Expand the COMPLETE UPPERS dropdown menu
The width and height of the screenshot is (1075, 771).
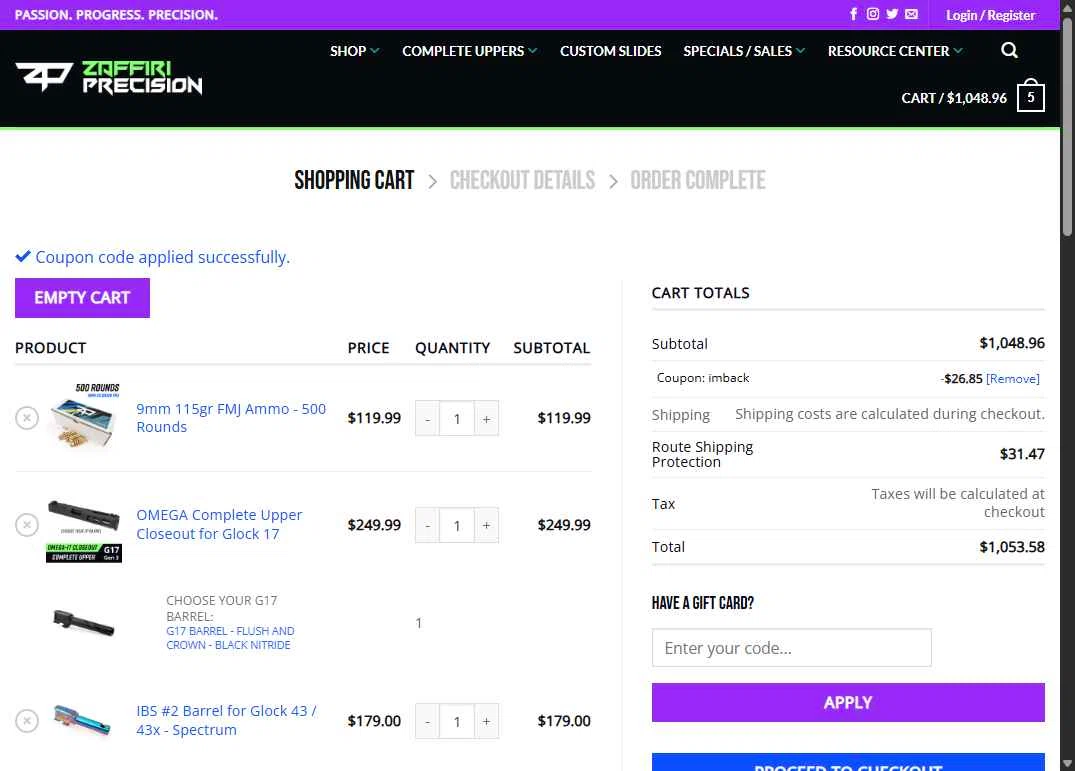pyautogui.click(x=470, y=51)
